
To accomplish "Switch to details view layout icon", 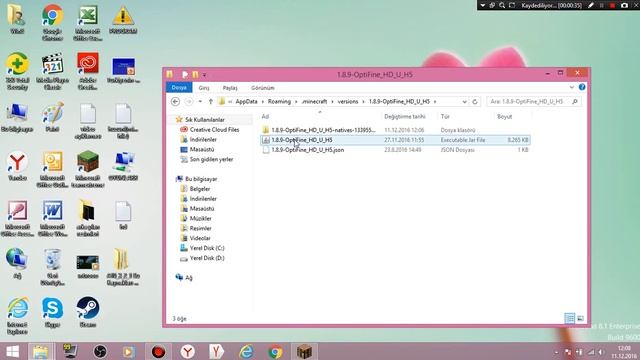I will [570, 318].
